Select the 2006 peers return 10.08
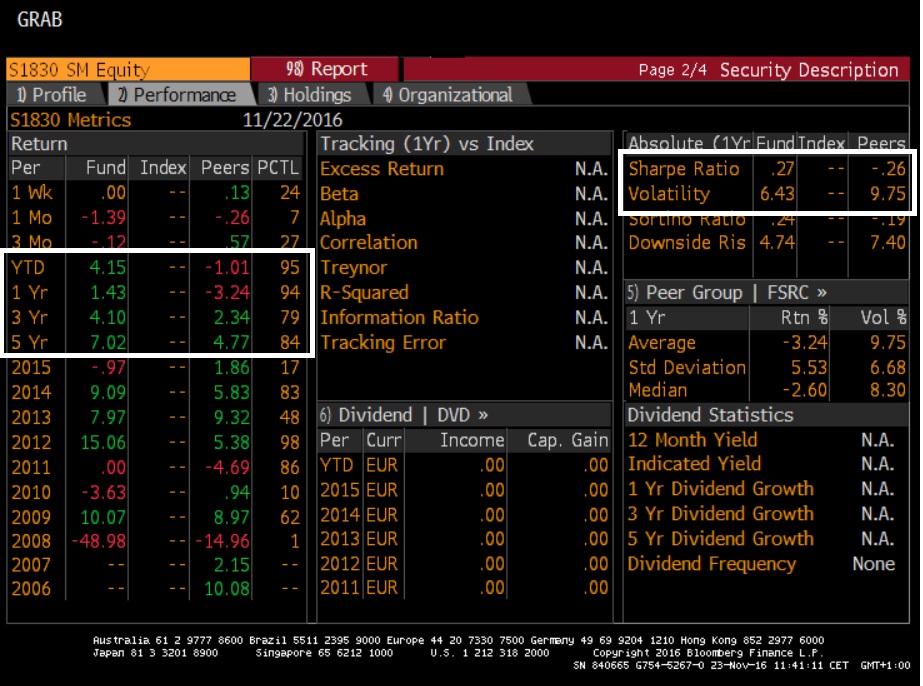 (x=227, y=589)
